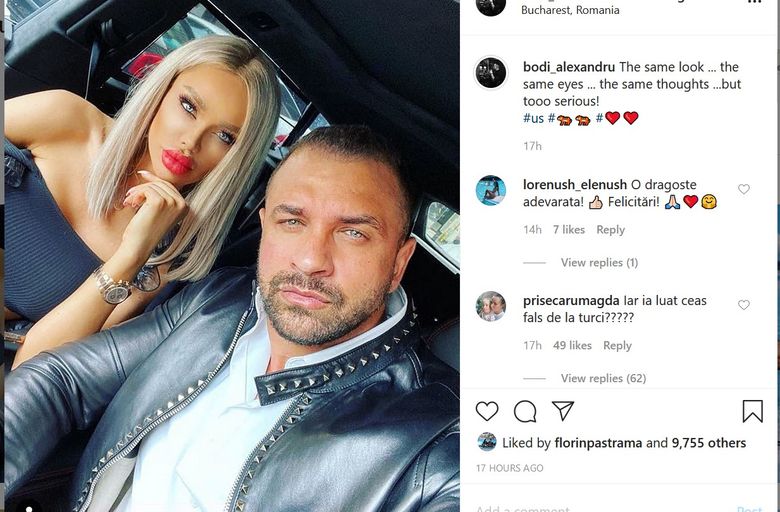
Task: View the 9,755 others who liked
Action: (709, 443)
